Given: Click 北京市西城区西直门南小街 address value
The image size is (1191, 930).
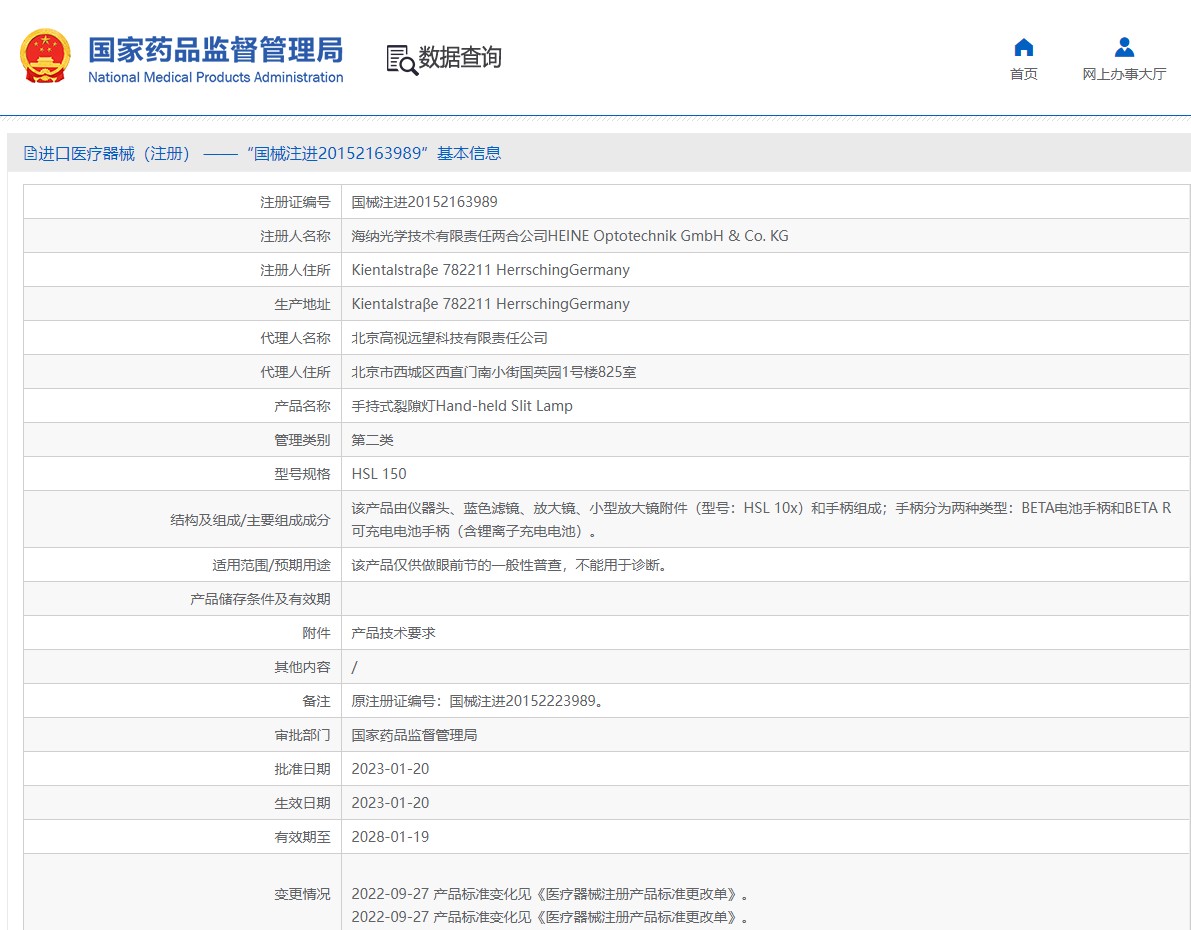Looking at the screenshot, I should [494, 372].
